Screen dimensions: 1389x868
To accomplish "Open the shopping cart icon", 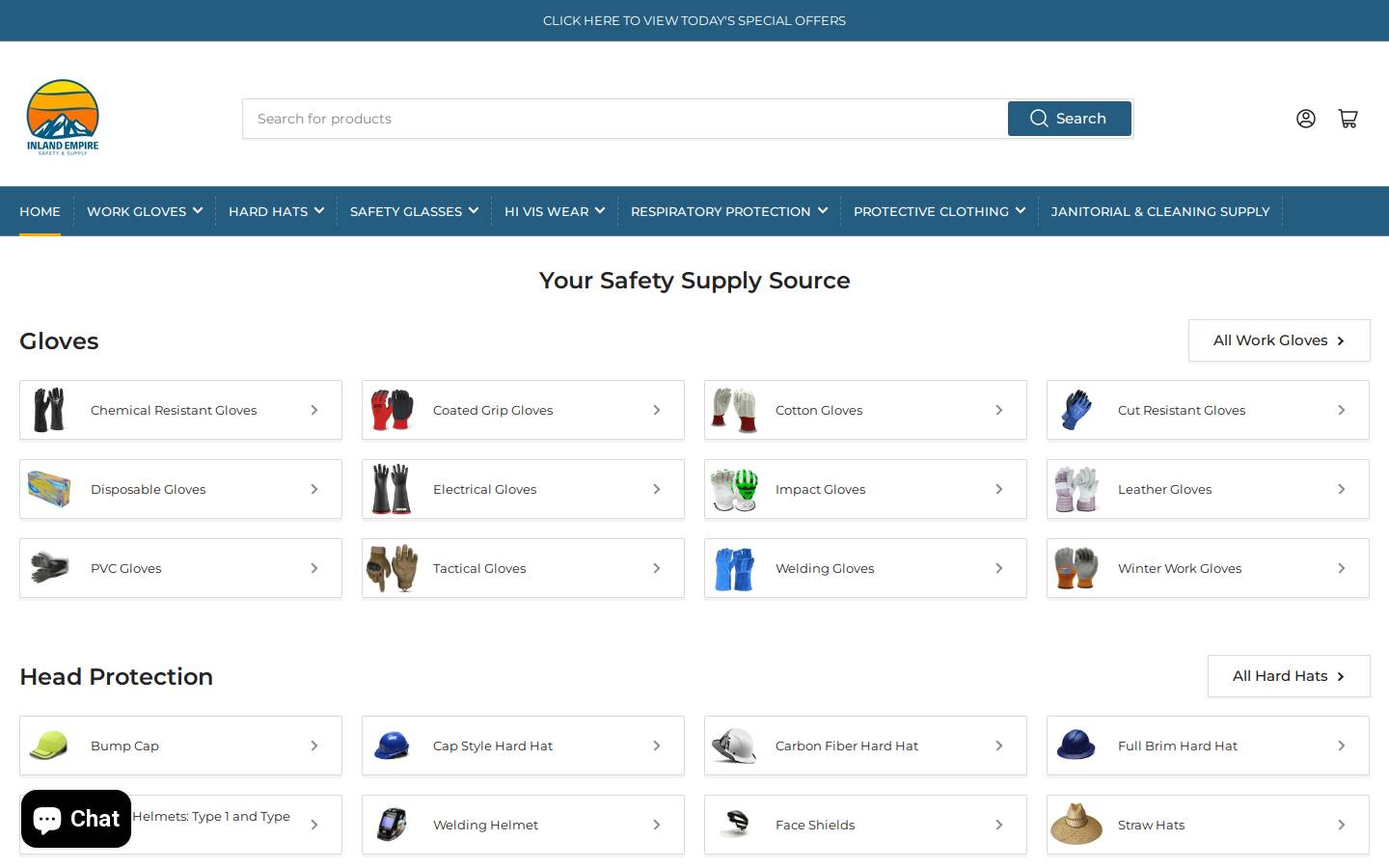I will coord(1348,119).
